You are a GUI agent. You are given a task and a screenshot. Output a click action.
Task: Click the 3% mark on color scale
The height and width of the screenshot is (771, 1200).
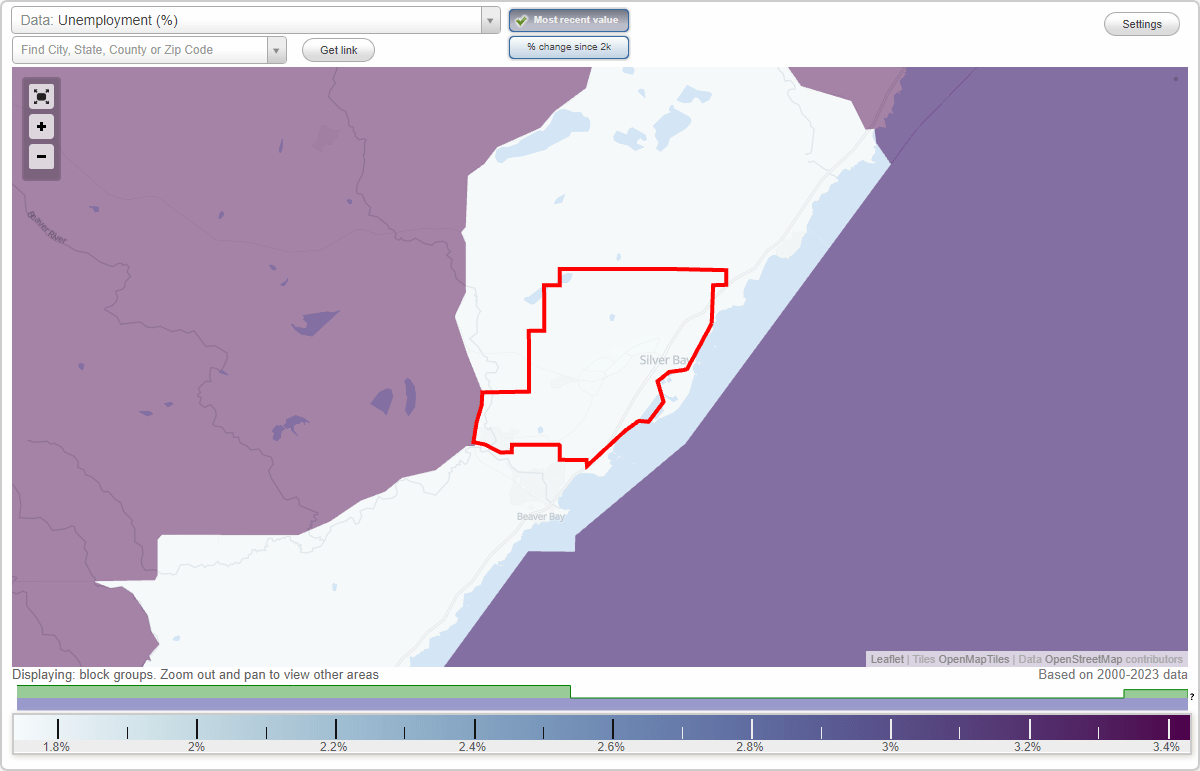click(x=890, y=747)
